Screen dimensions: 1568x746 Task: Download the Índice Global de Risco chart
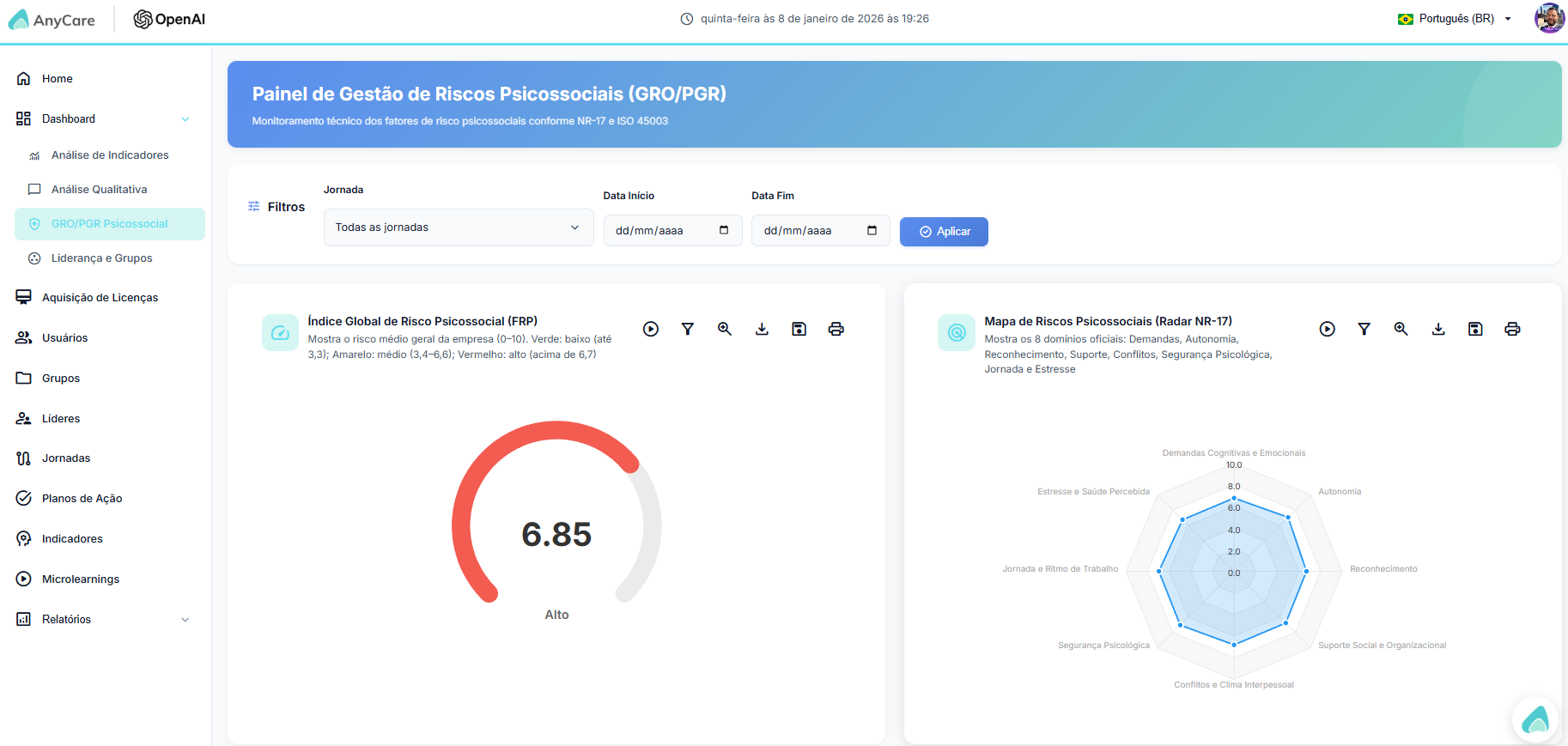tap(762, 329)
